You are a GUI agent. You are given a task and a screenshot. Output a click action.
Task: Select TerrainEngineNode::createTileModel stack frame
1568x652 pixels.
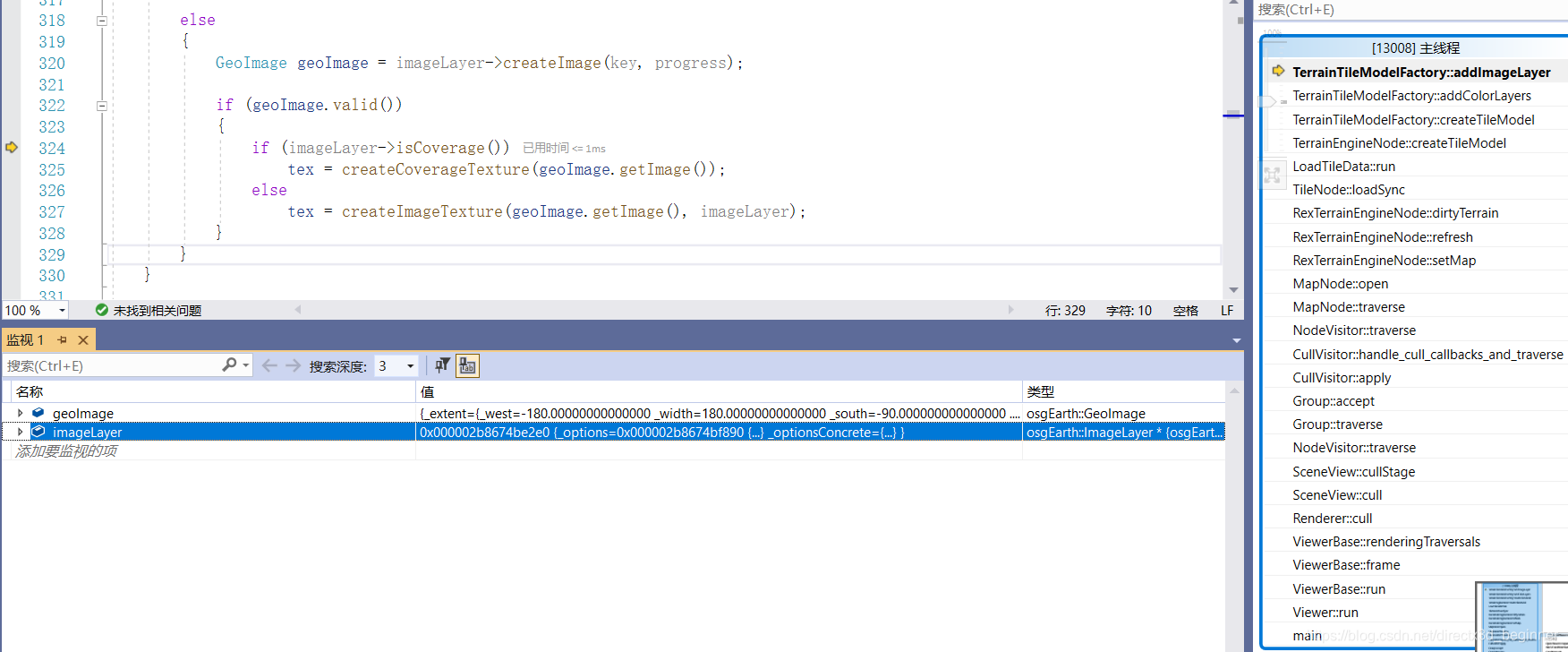(x=1399, y=143)
